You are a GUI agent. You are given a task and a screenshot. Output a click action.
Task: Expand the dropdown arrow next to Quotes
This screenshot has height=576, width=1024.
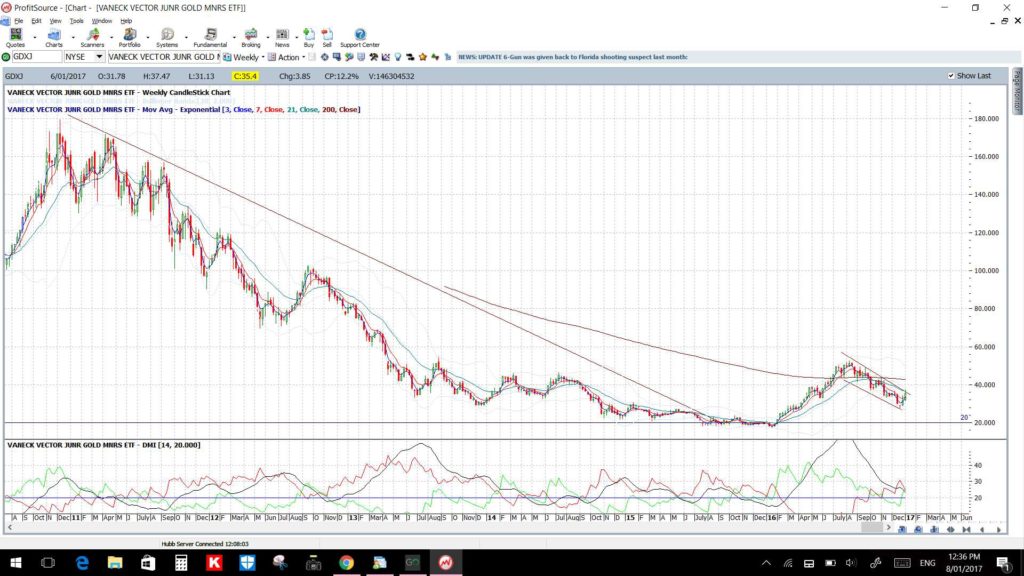(35, 37)
